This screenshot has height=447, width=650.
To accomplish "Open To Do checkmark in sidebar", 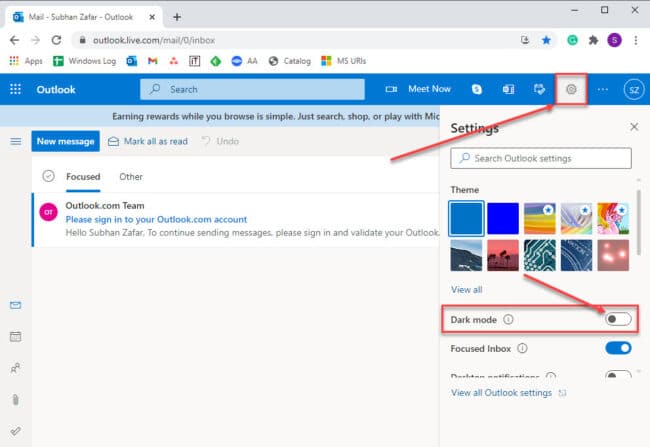I will 15,431.
